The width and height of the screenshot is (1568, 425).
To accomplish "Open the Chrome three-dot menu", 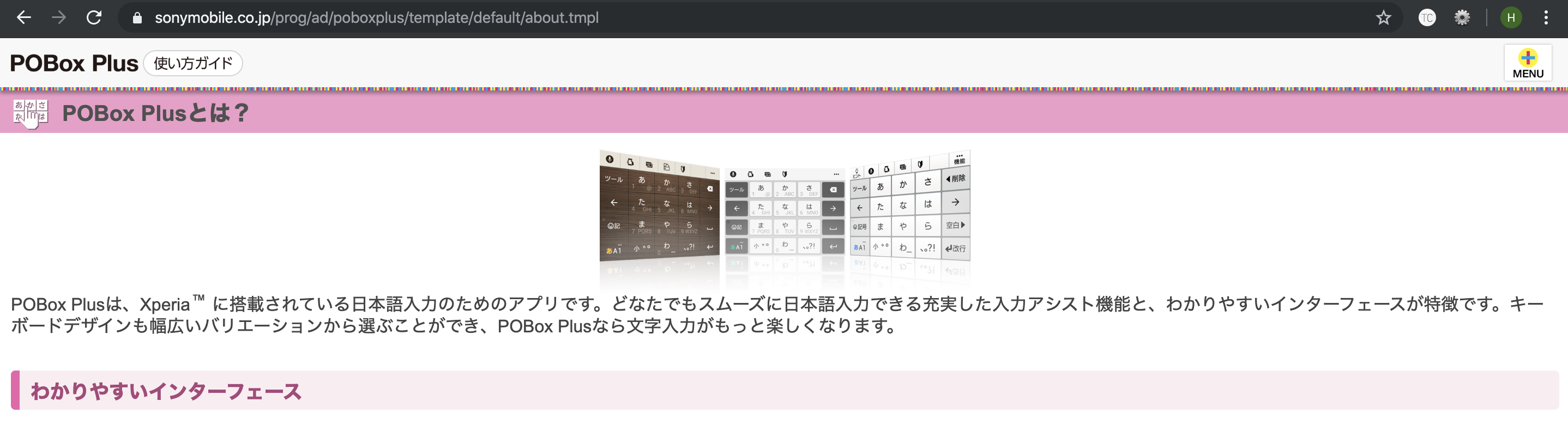I will (1546, 17).
